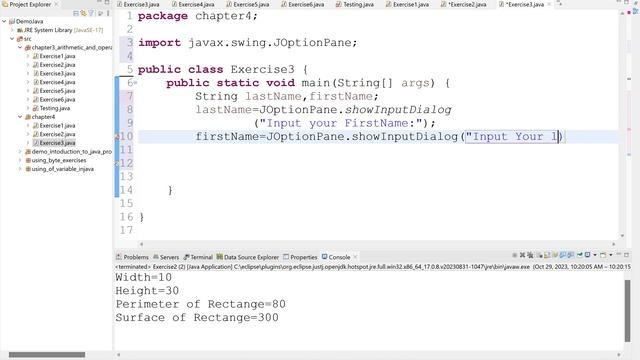Click using_of_variable_injava package icon
The width and height of the screenshot is (640, 360).
(28, 169)
